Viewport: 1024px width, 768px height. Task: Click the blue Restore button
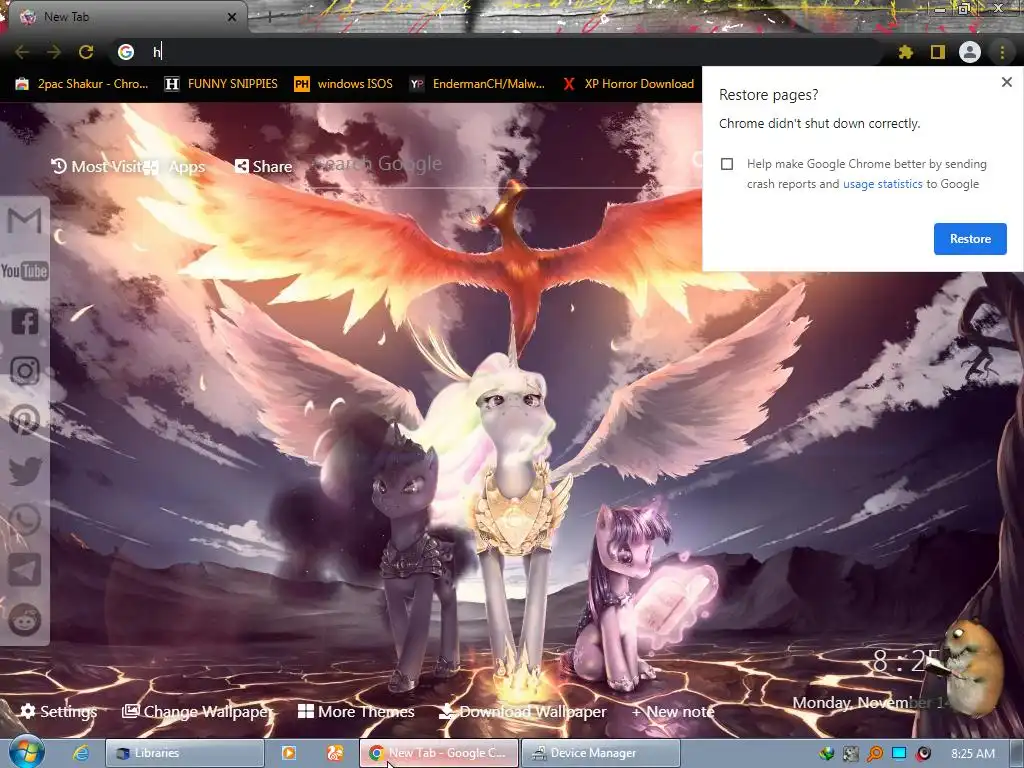(x=970, y=239)
